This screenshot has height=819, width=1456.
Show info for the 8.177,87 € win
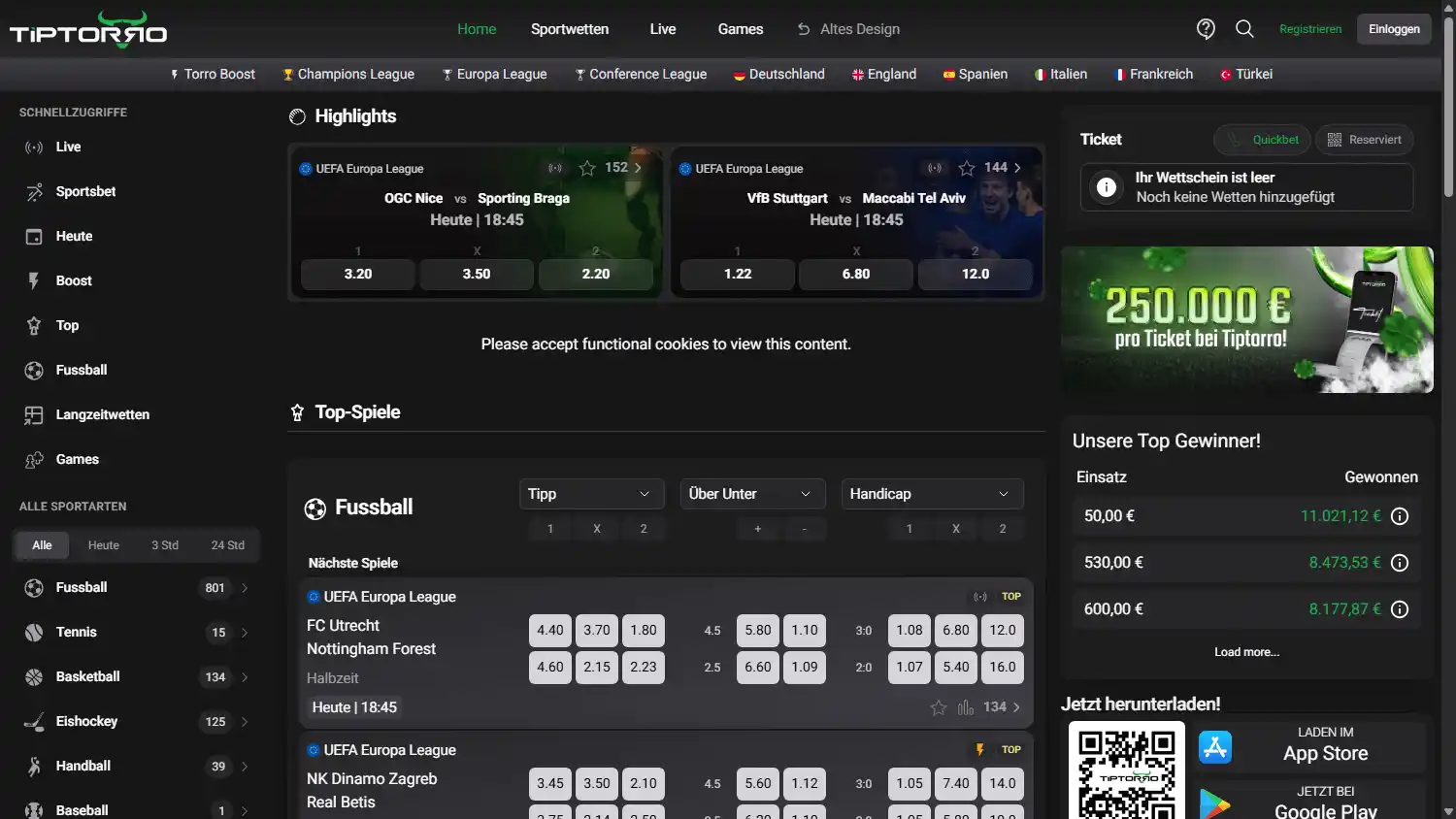pyautogui.click(x=1400, y=609)
